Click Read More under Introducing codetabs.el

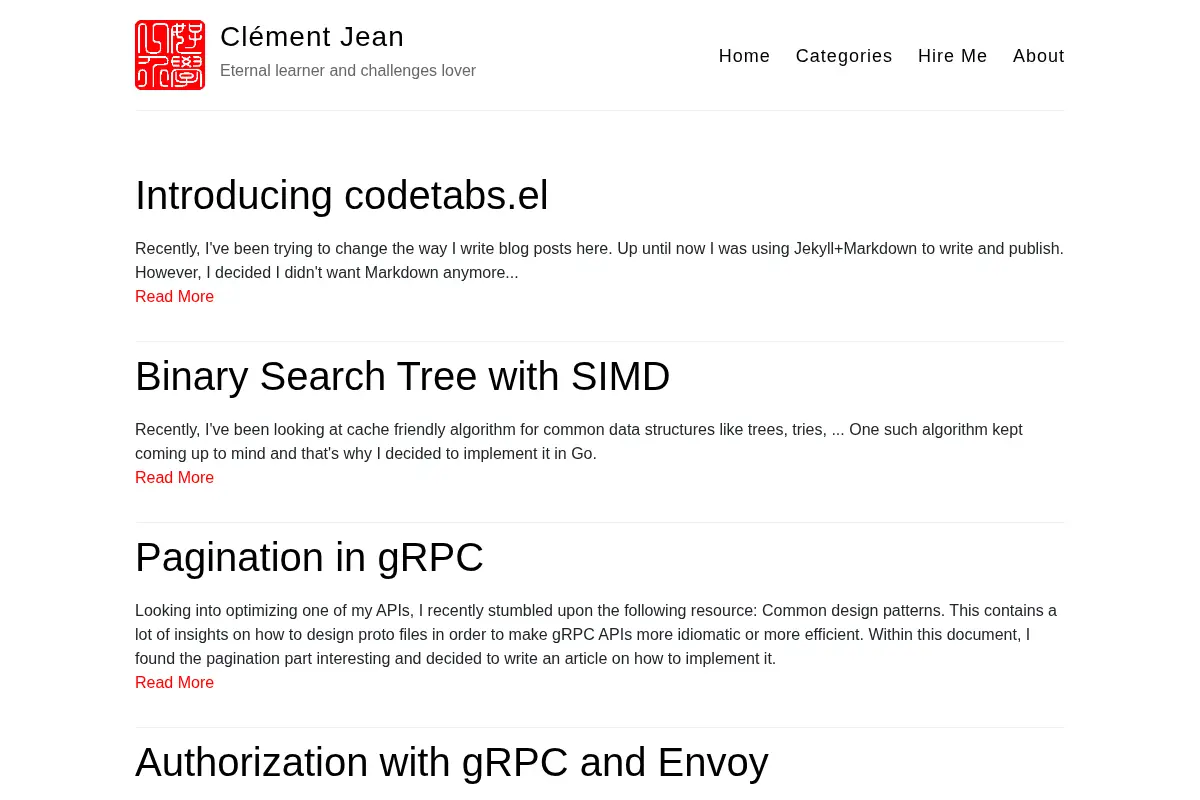pos(174,296)
